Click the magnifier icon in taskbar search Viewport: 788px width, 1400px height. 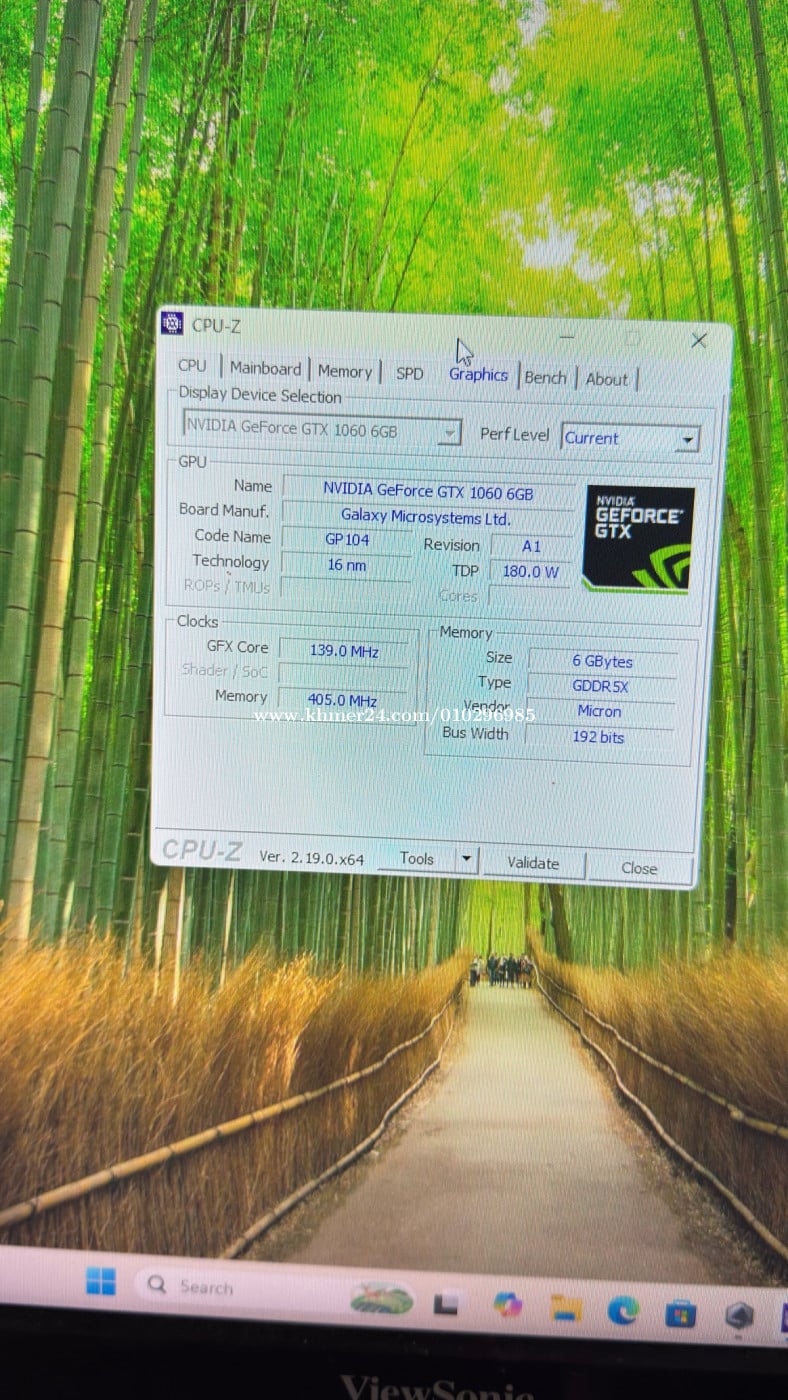(157, 1285)
